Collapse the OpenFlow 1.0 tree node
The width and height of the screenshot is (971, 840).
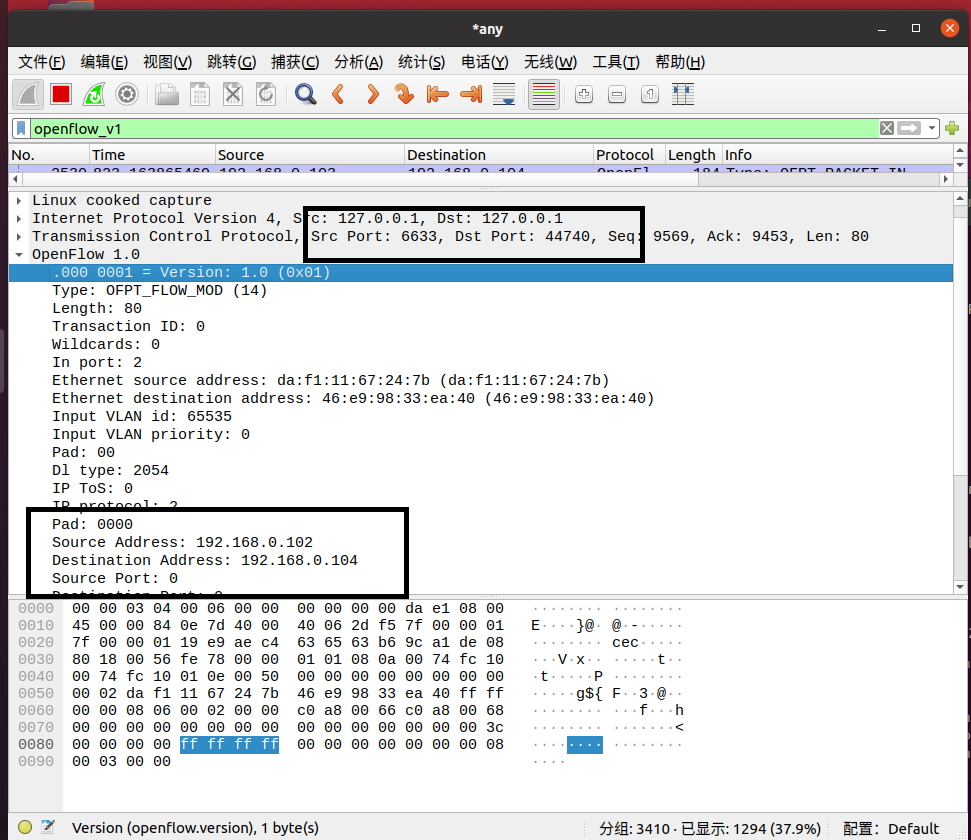click(19, 255)
